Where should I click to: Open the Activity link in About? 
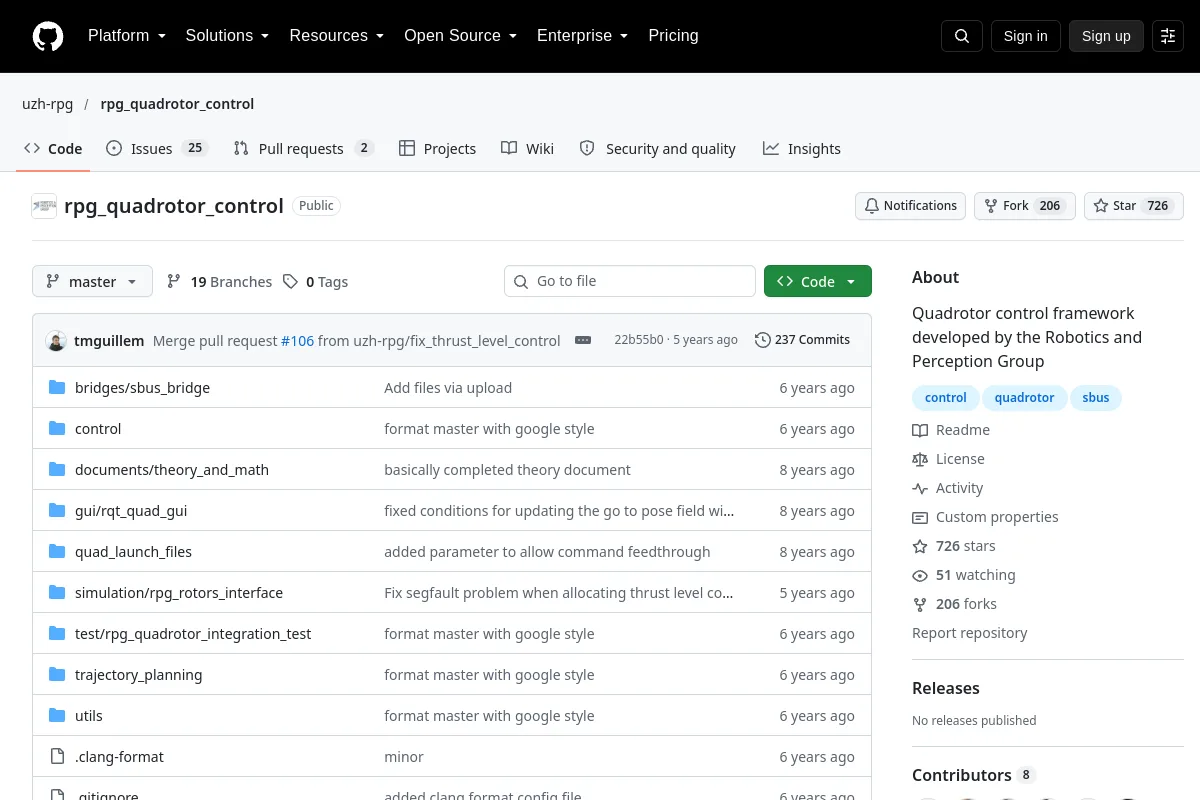coord(948,488)
